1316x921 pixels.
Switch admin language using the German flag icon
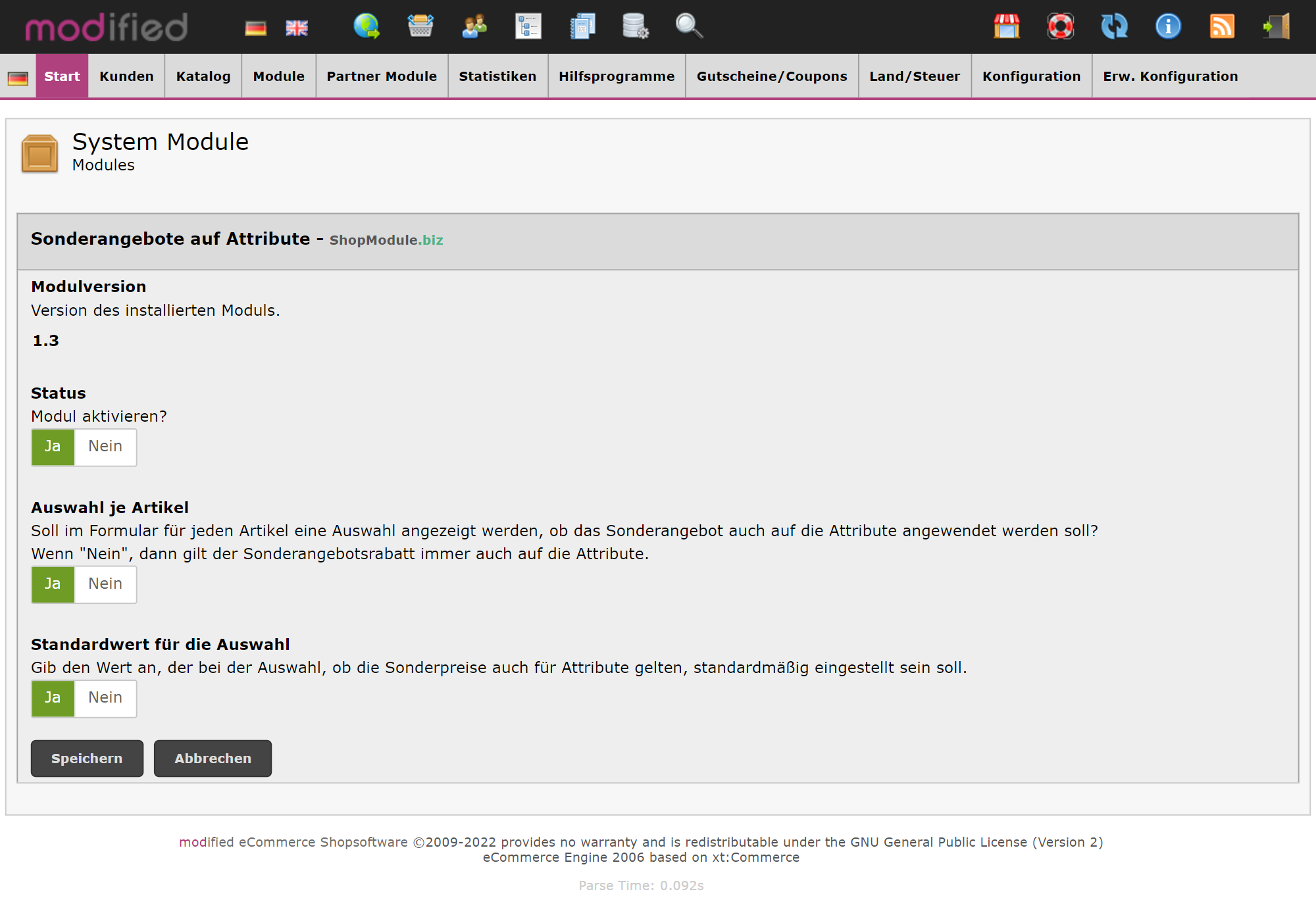(x=256, y=27)
